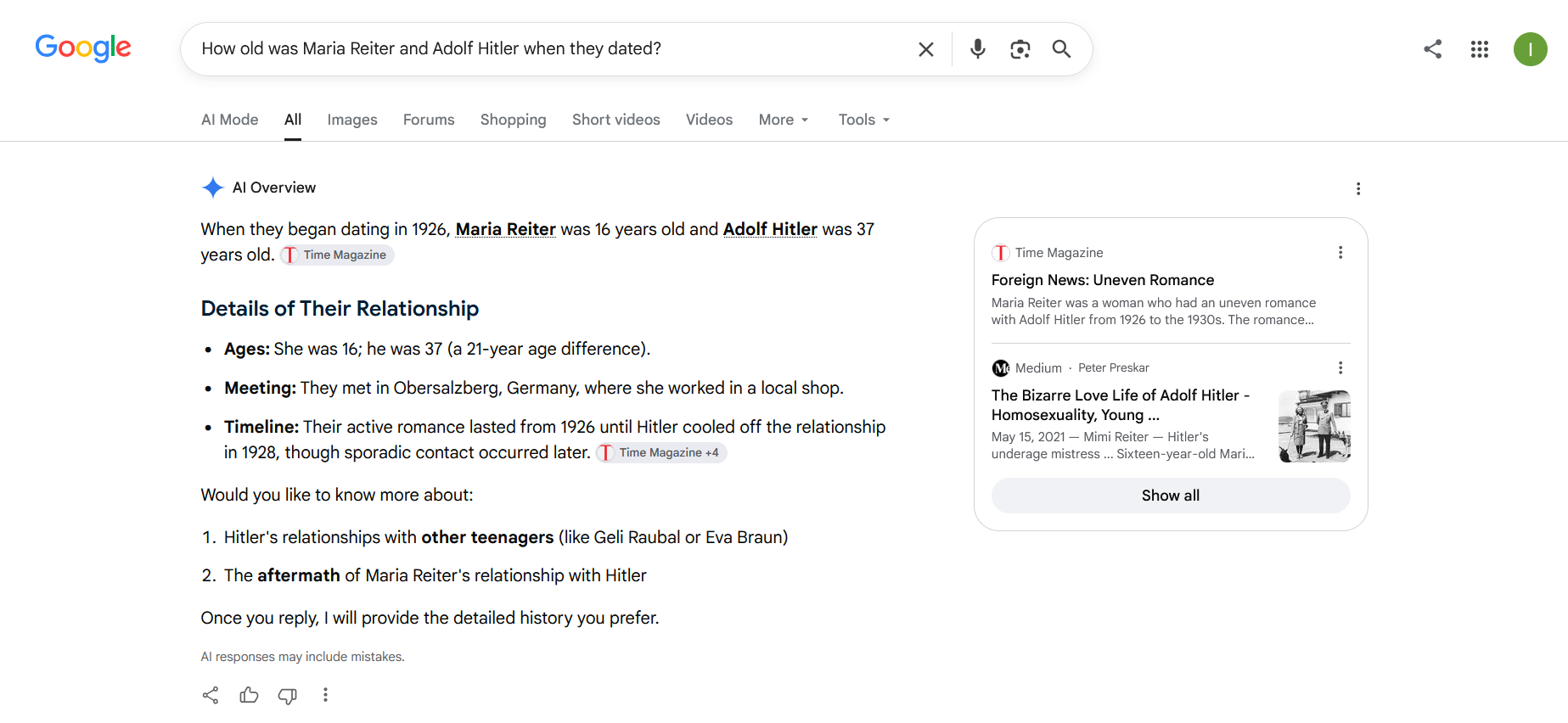Screen dimensions: 1568x723
Task: Open the Google apps grid
Action: [1480, 49]
